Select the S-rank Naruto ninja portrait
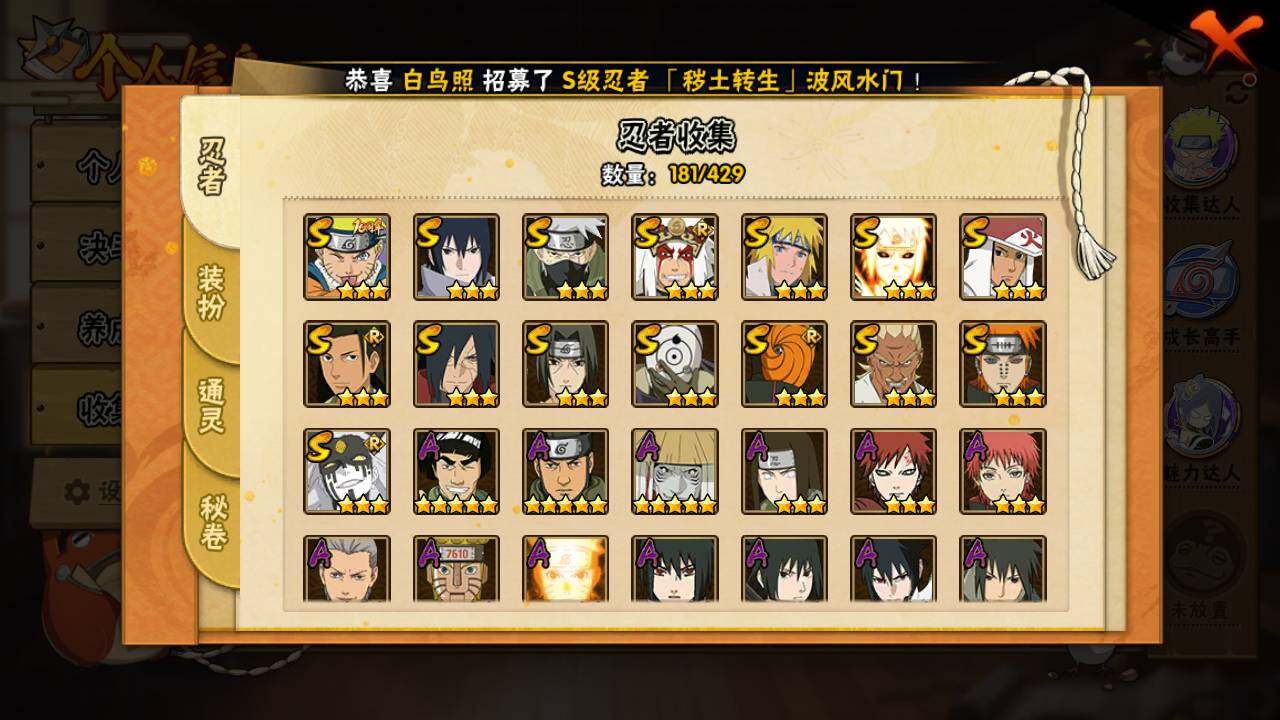1280x720 pixels. point(347,257)
